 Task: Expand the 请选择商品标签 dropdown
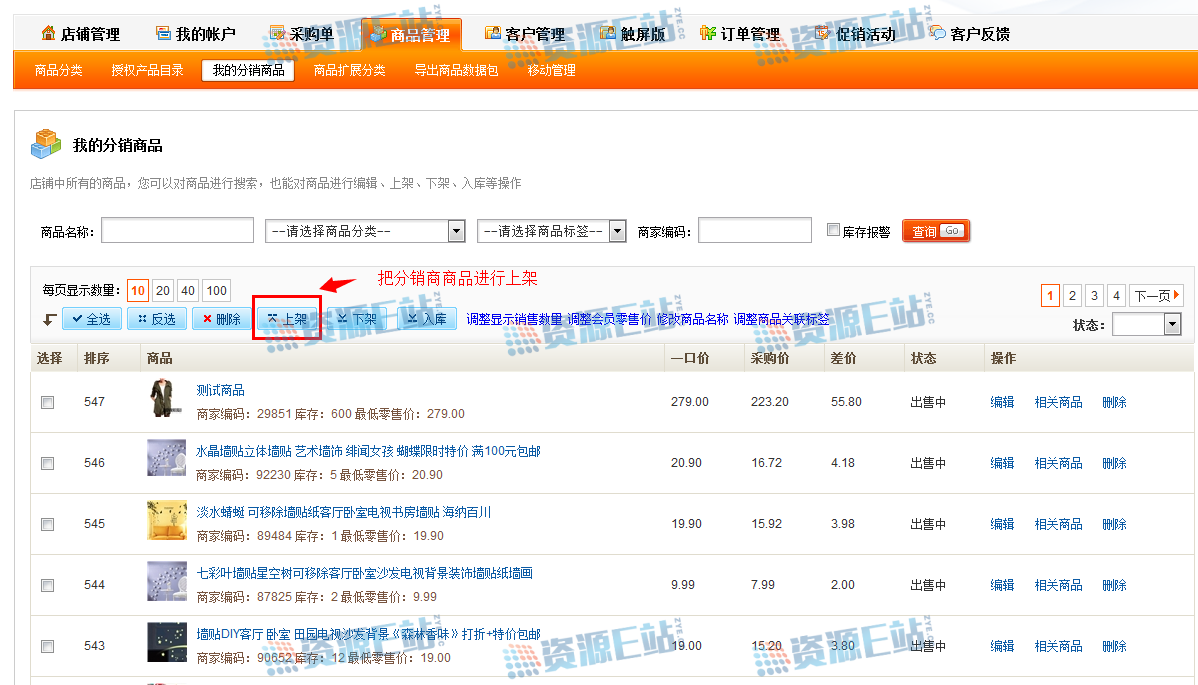[551, 231]
